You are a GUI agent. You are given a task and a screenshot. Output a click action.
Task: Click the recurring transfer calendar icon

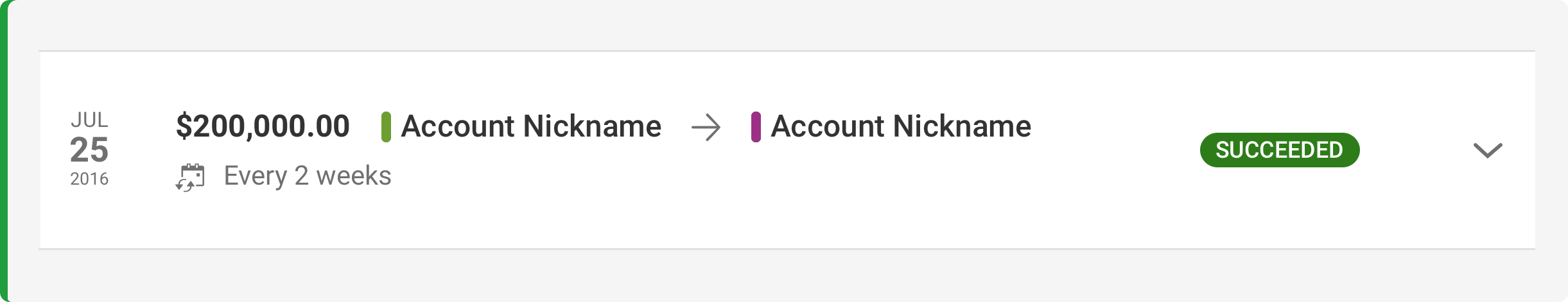click(190, 178)
